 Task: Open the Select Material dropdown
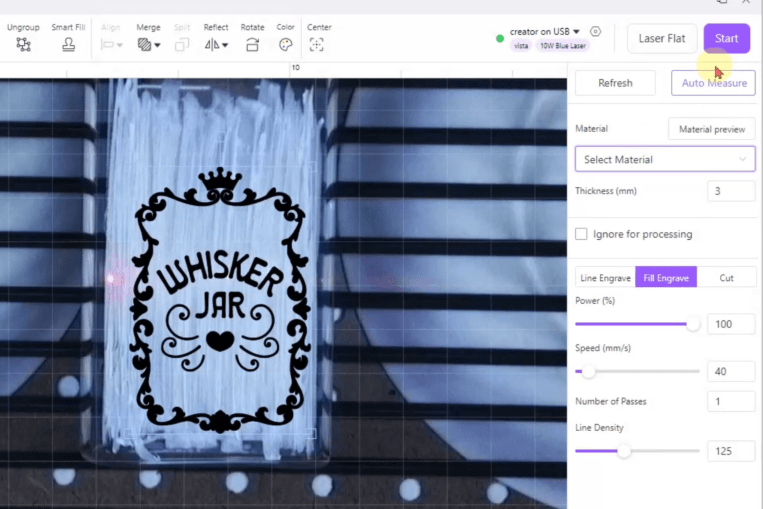pos(665,159)
